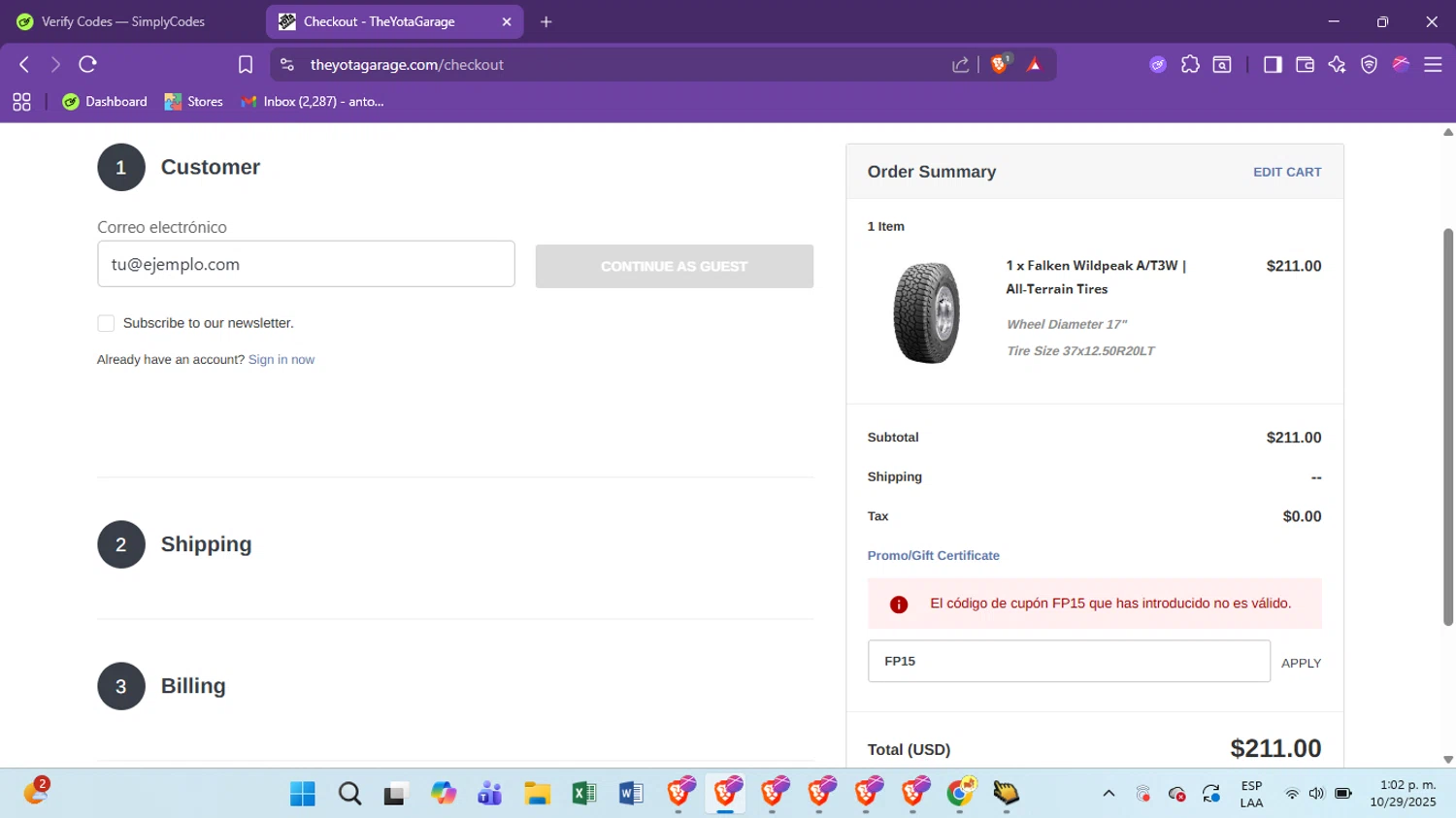Open the bookmarks apps grid icon
Screen dimensions: 1456x818
coord(21,101)
